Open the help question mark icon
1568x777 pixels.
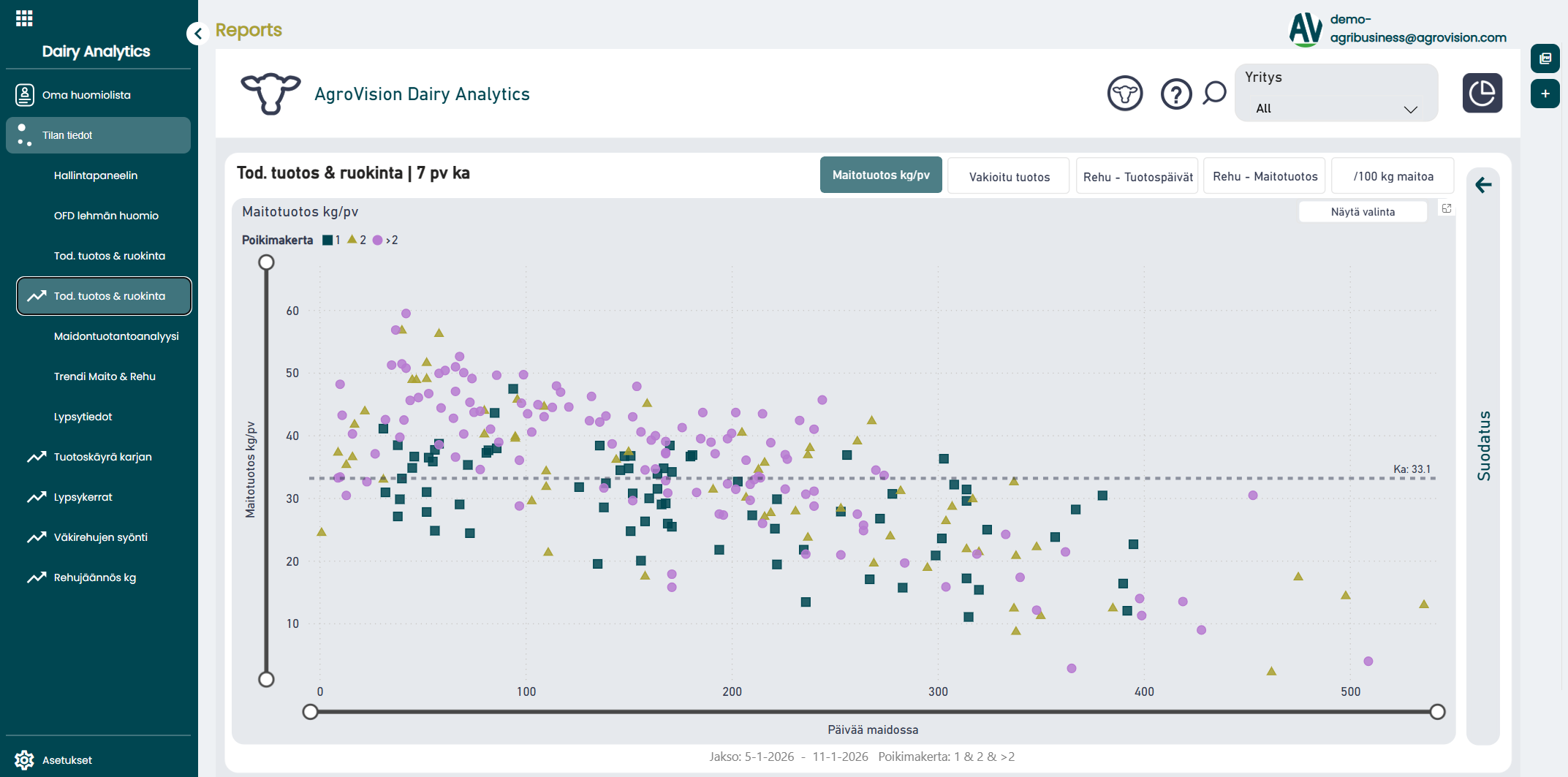(x=1175, y=94)
